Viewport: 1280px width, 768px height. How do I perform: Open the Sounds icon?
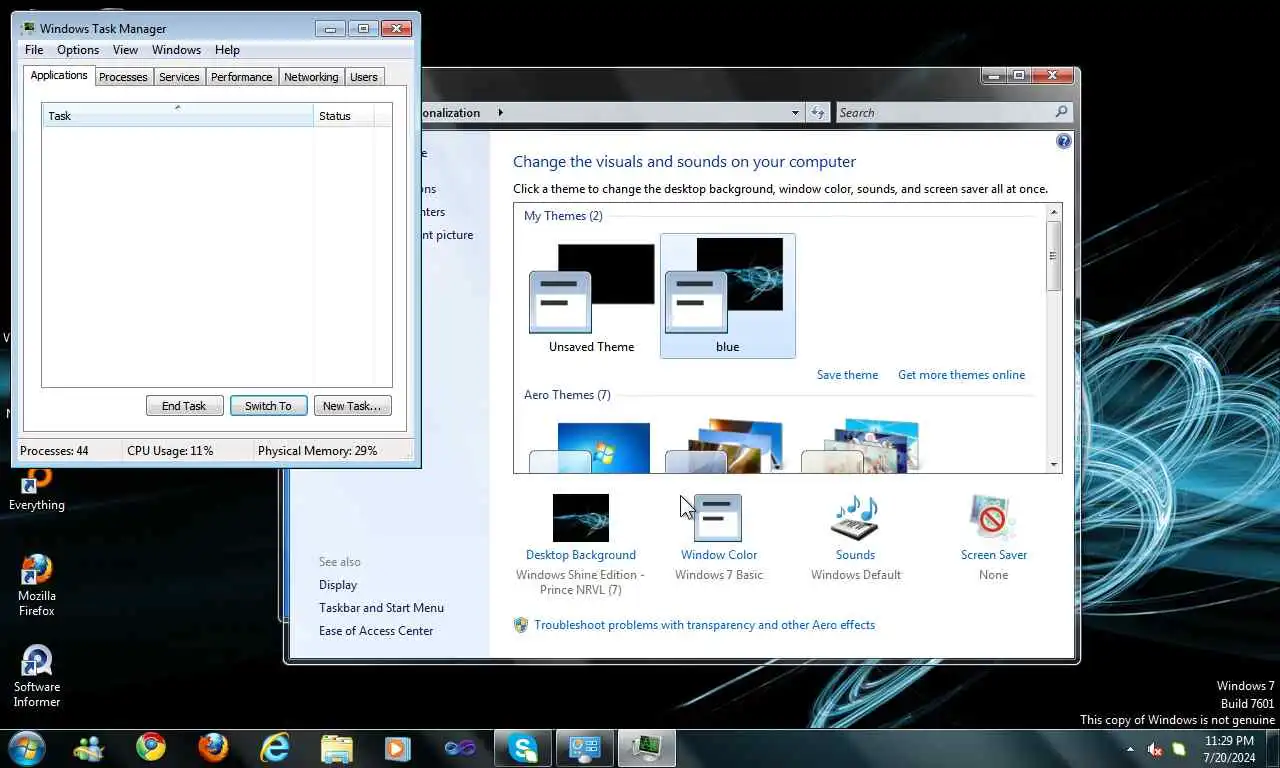pos(855,518)
